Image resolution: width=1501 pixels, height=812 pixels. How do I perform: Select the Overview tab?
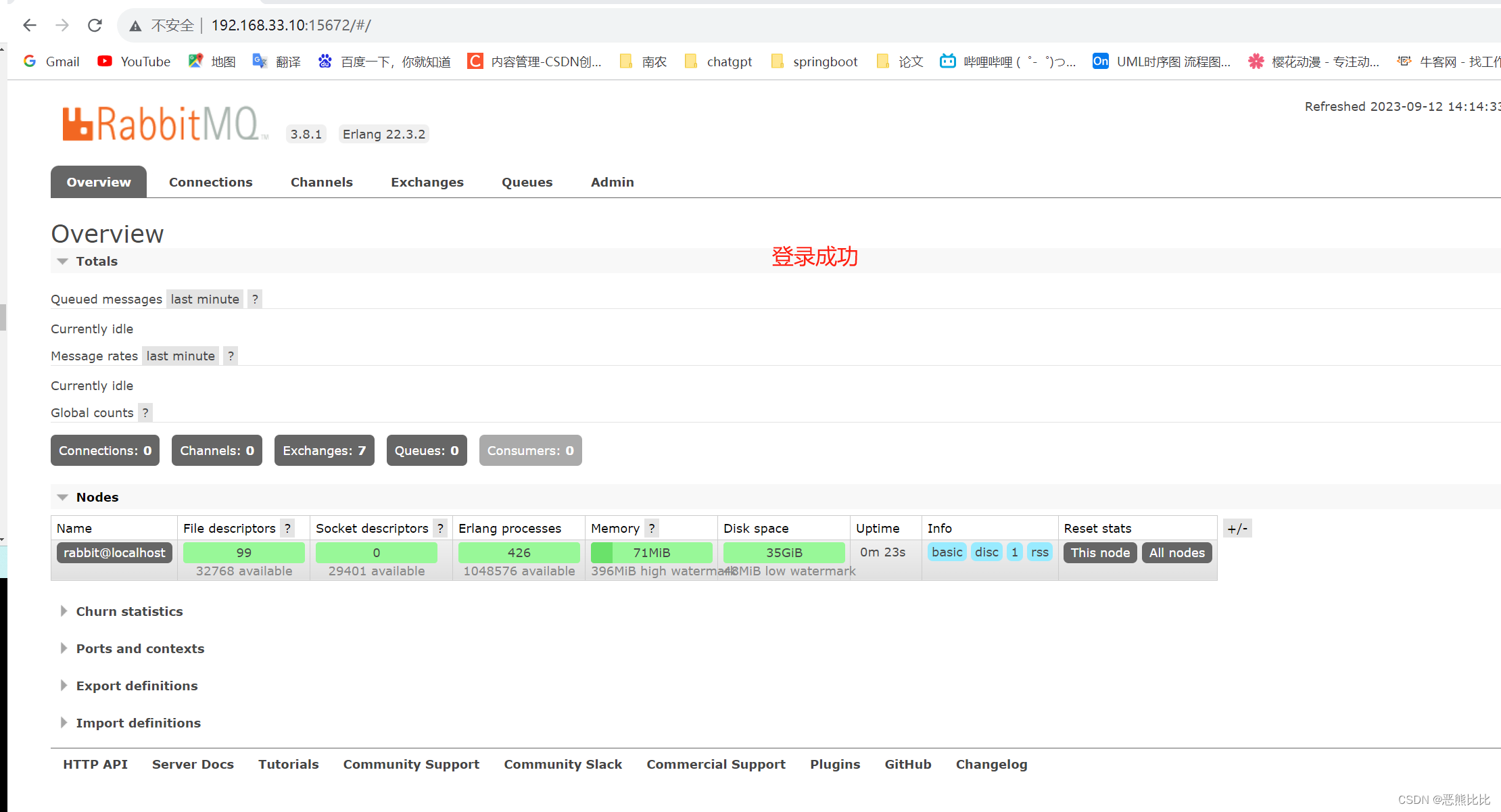[99, 182]
